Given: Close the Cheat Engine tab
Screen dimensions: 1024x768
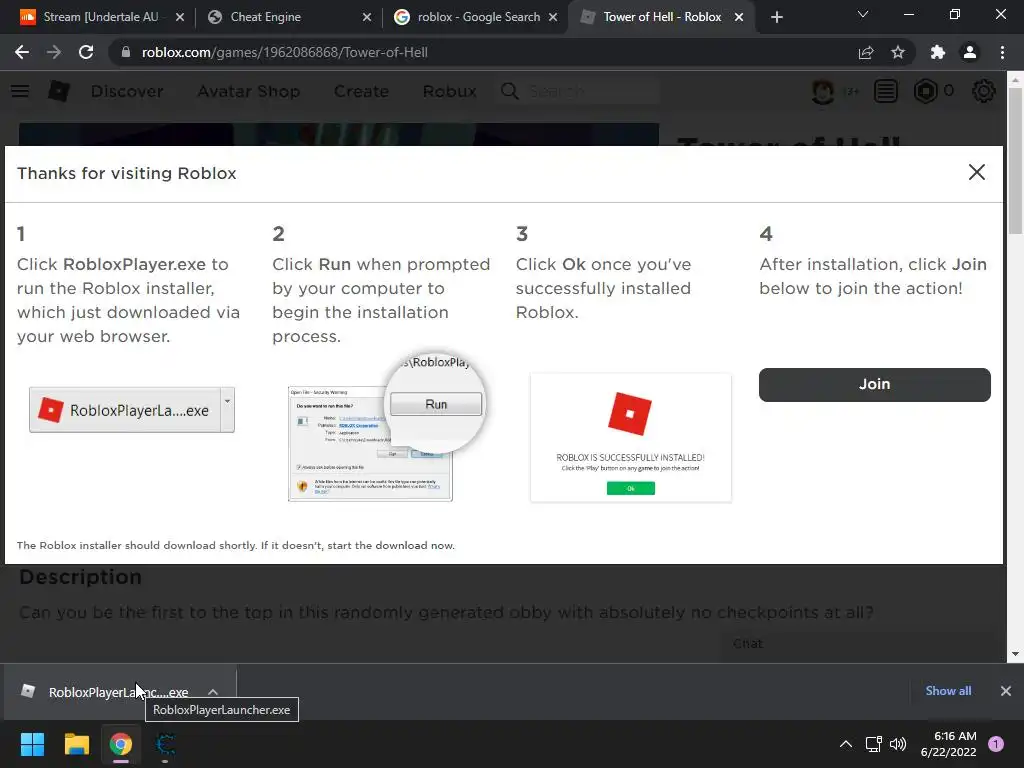Looking at the screenshot, I should coord(367,17).
